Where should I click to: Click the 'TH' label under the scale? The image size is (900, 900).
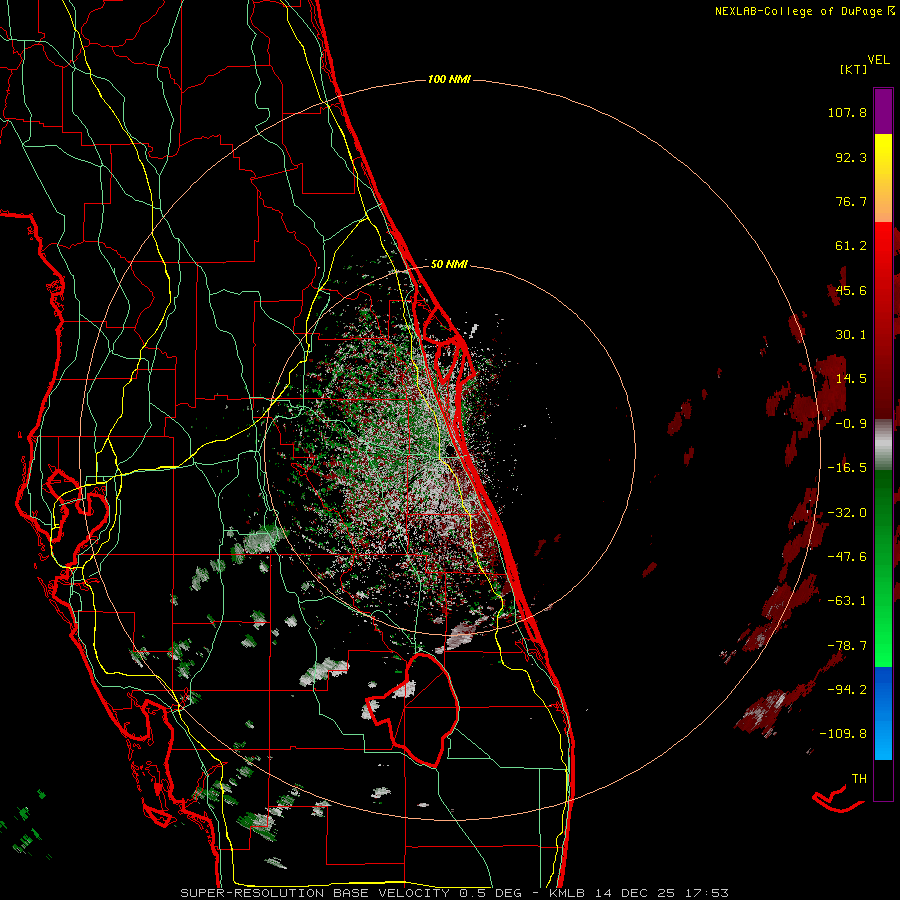click(859, 779)
